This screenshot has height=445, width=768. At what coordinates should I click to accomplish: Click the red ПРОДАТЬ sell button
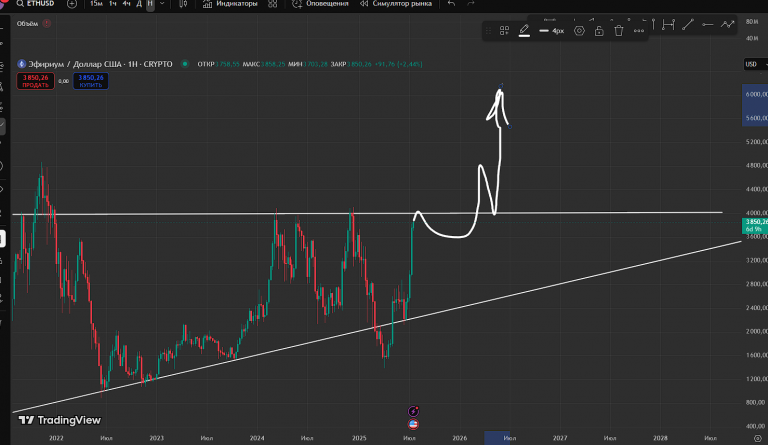pyautogui.click(x=35, y=81)
